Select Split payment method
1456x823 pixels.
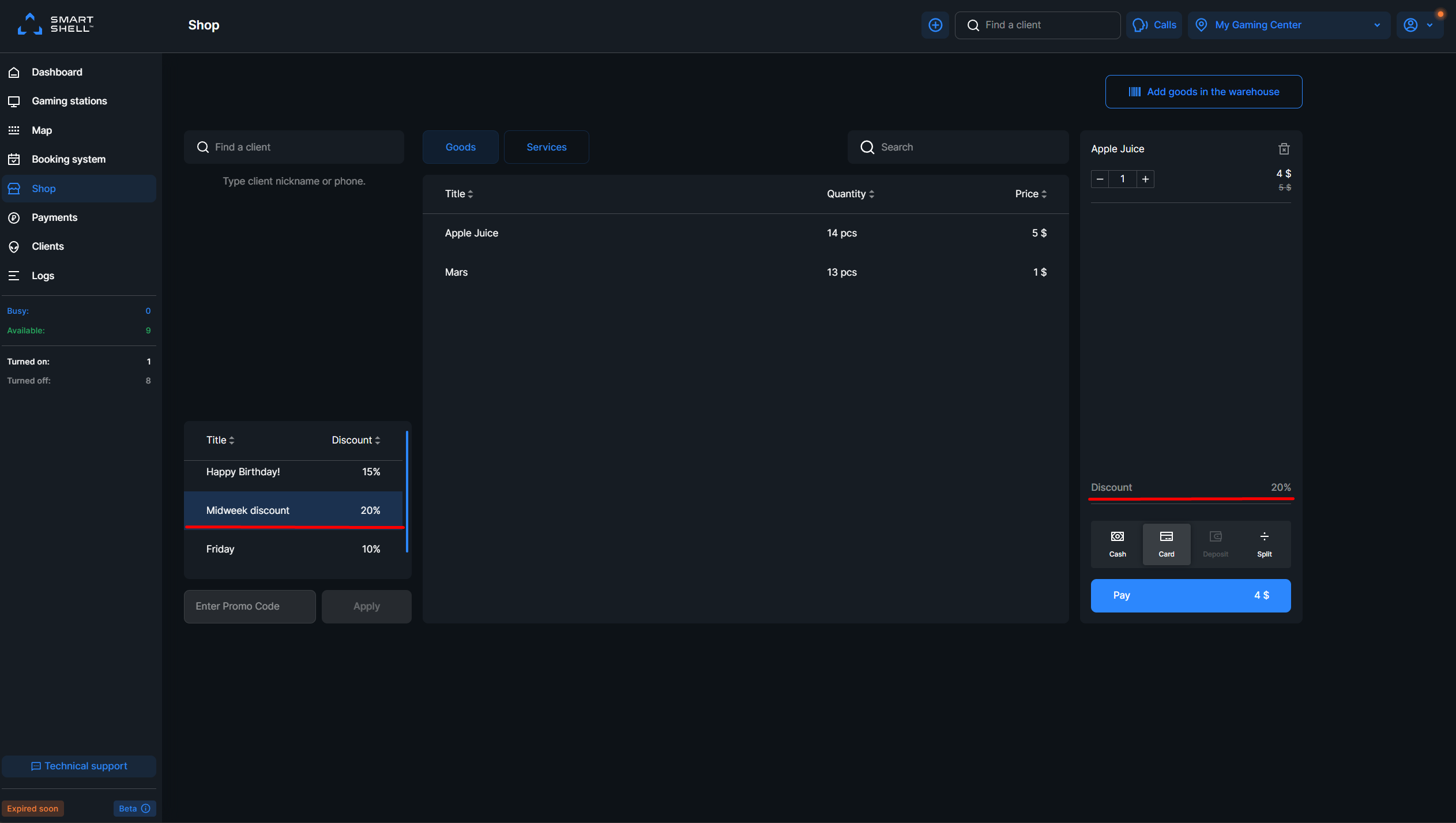tap(1264, 544)
